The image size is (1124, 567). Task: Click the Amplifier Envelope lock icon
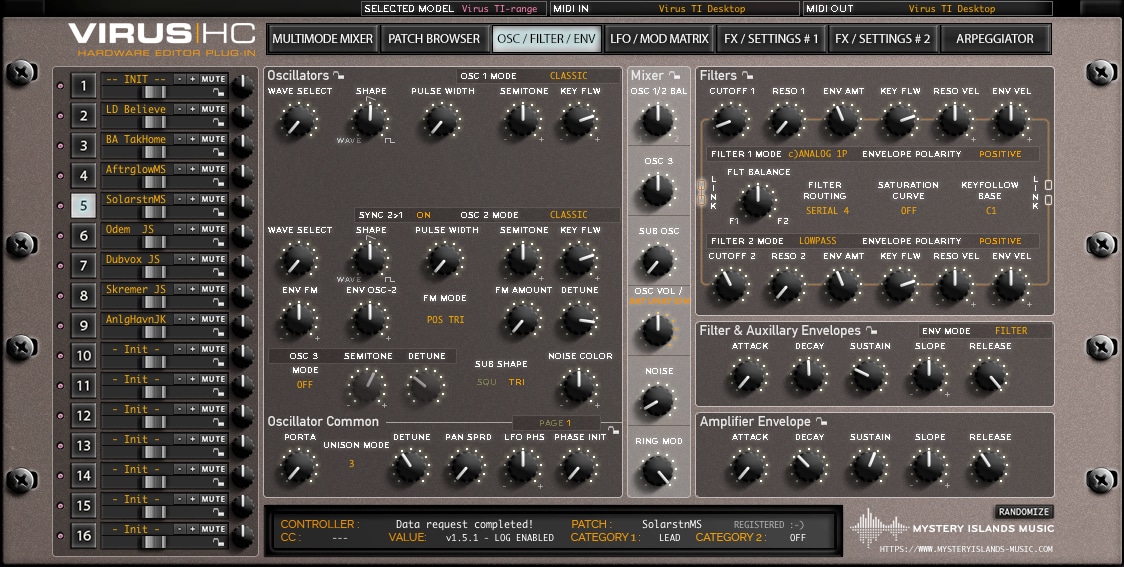tap(821, 422)
